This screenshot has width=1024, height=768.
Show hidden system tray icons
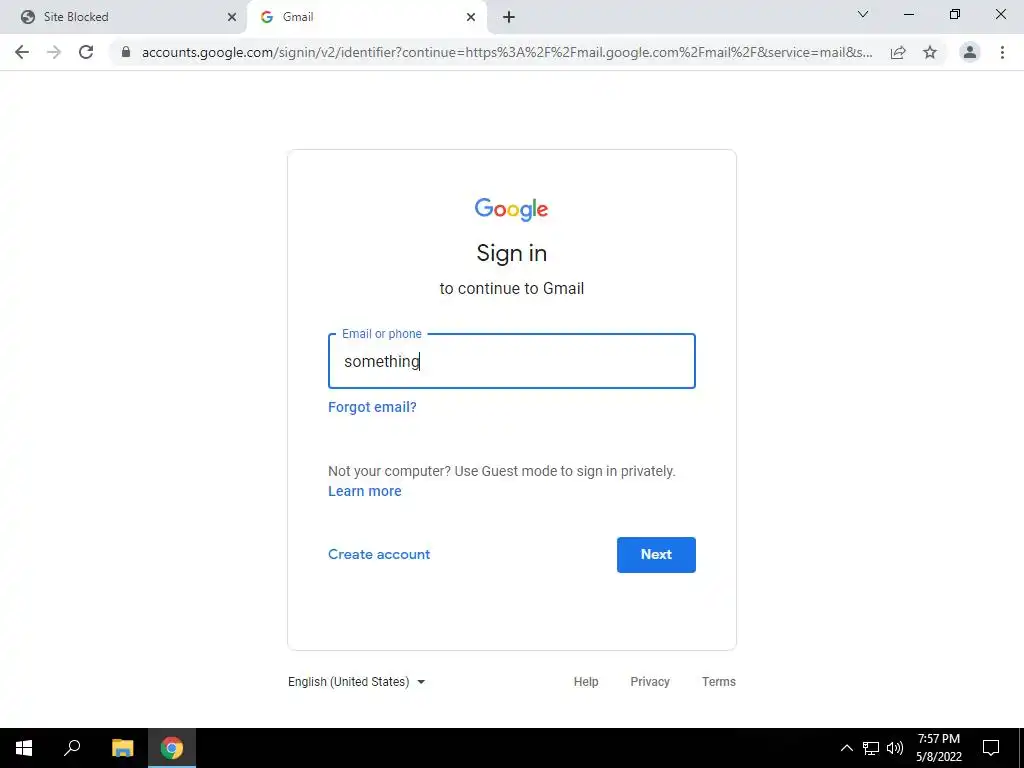tap(846, 748)
